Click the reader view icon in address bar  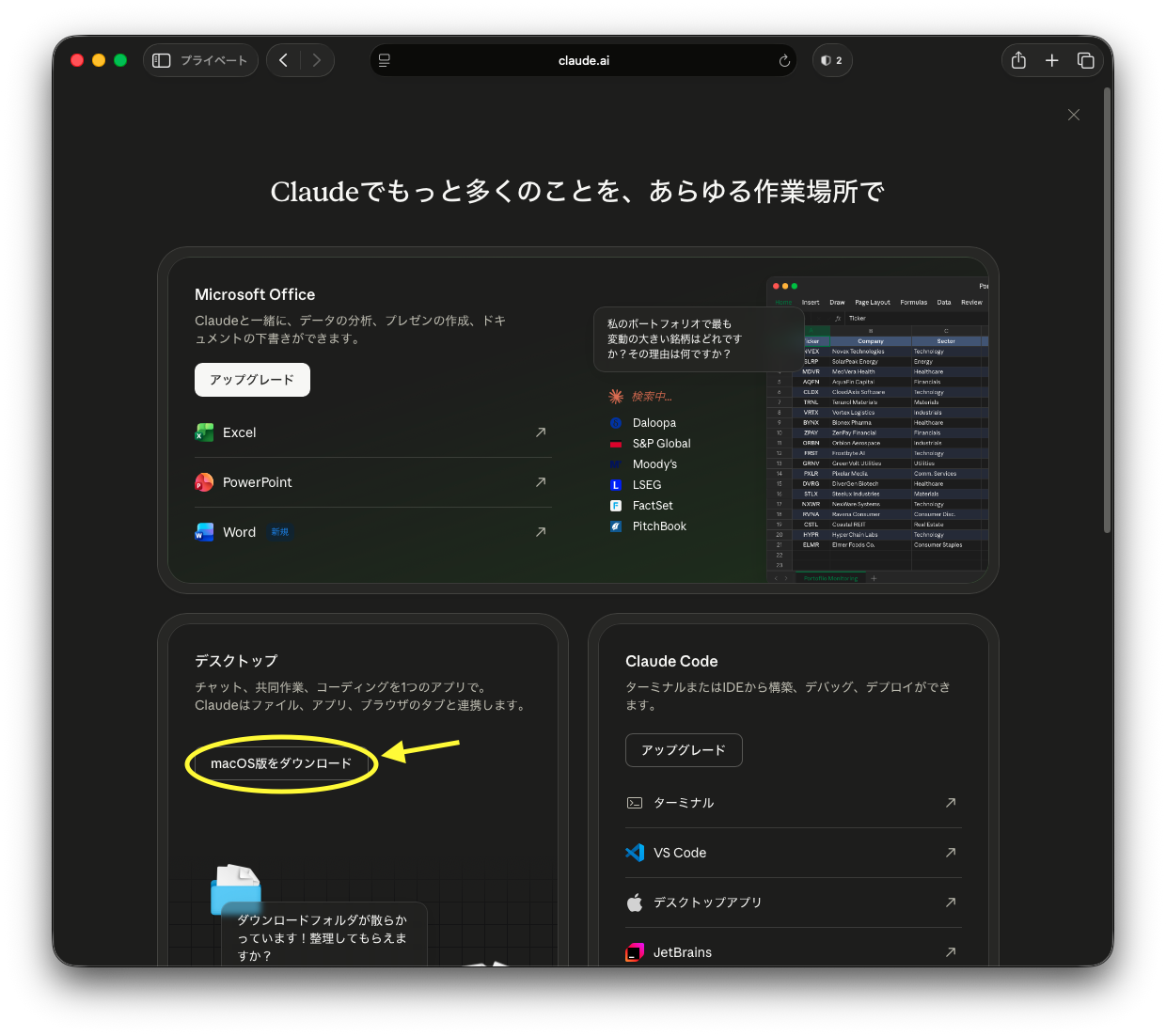coord(385,60)
